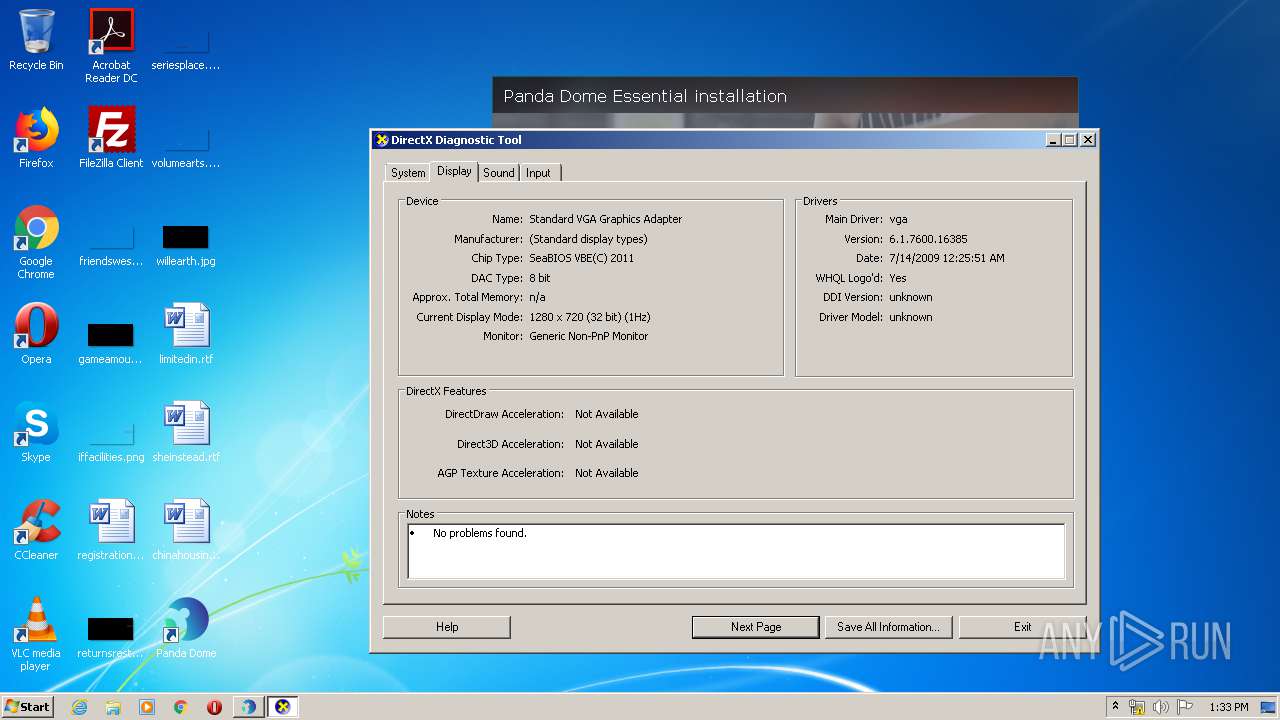The image size is (1280, 720).
Task: Open Panda Dome desktop shortcut
Action: [186, 628]
